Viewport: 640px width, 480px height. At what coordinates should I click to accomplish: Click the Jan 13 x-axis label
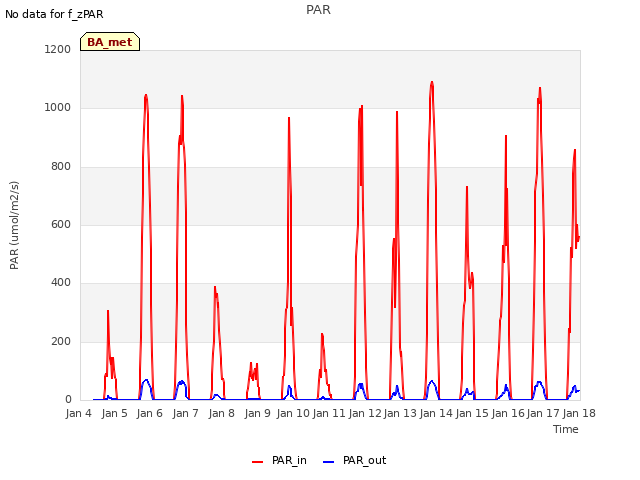click(400, 413)
